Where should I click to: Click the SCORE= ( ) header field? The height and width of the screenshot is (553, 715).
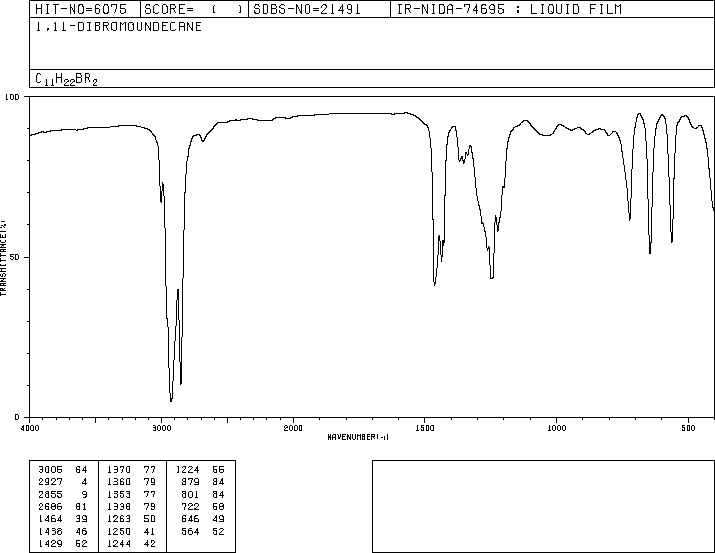coord(193,9)
